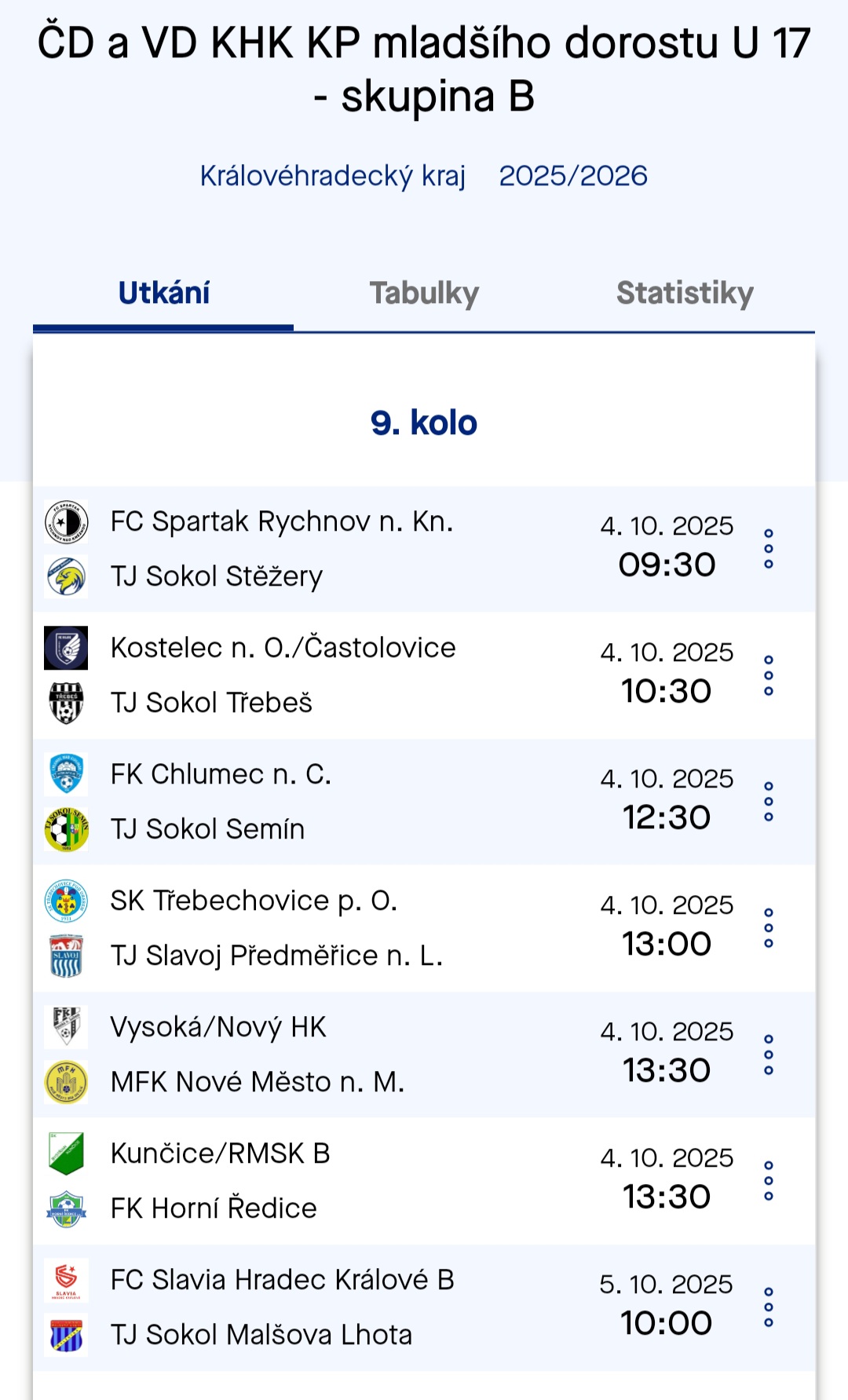Screen dimensions: 848x1400
Task: Expand options for Kunčice/RMSK B match
Action: [769, 1181]
